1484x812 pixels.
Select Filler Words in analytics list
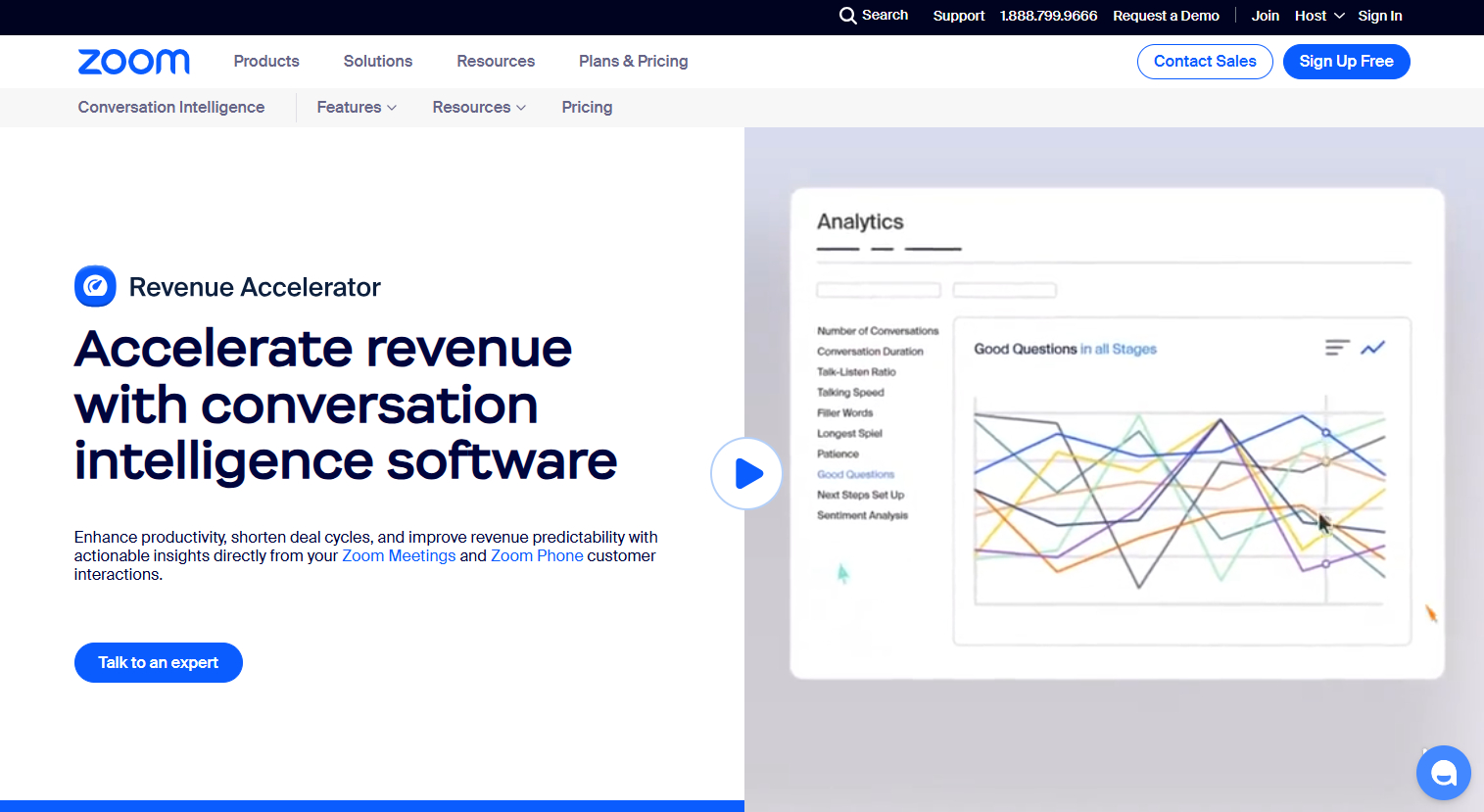pyautogui.click(x=844, y=413)
